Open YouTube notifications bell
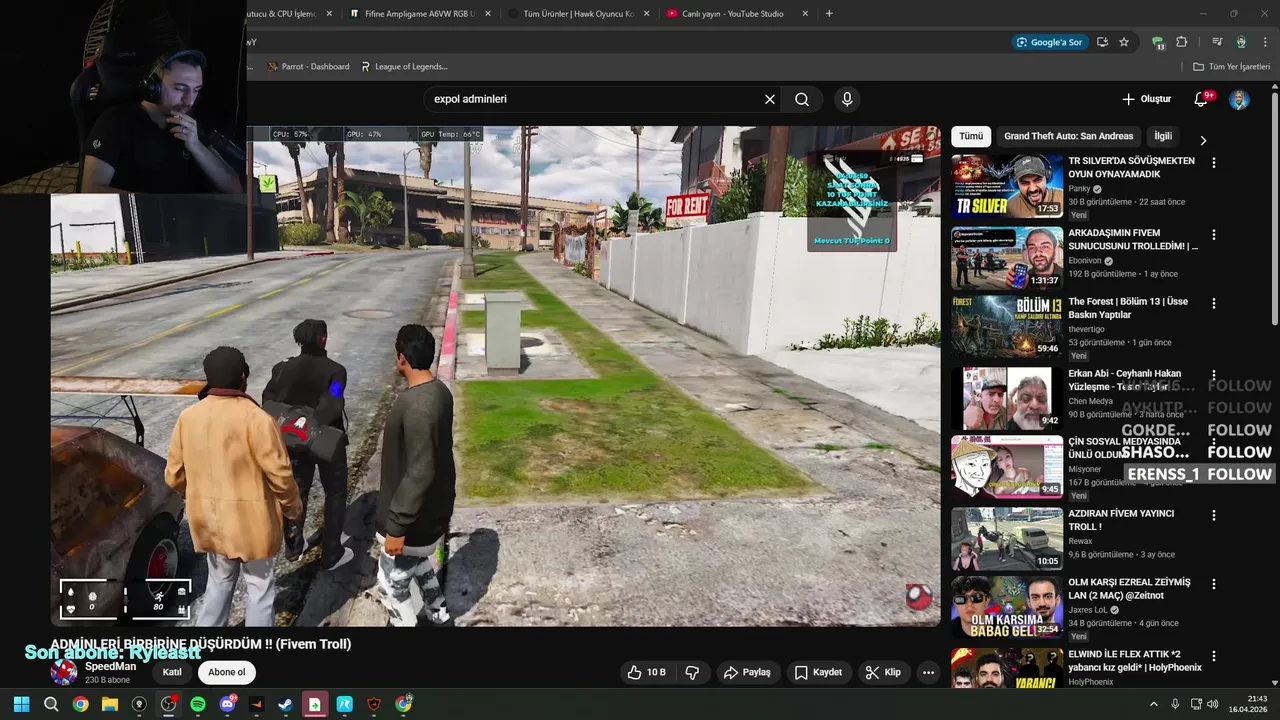 pyautogui.click(x=1202, y=99)
